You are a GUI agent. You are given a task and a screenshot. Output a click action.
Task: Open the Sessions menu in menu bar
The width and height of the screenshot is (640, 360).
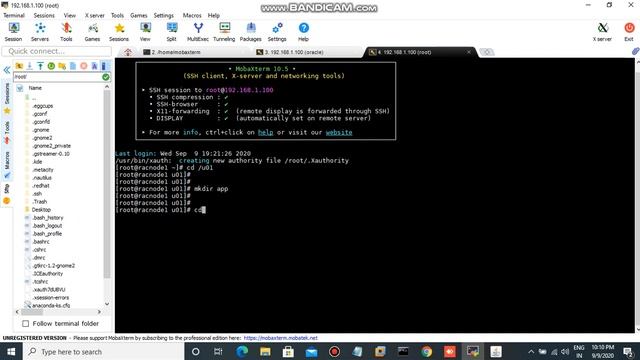pos(44,15)
